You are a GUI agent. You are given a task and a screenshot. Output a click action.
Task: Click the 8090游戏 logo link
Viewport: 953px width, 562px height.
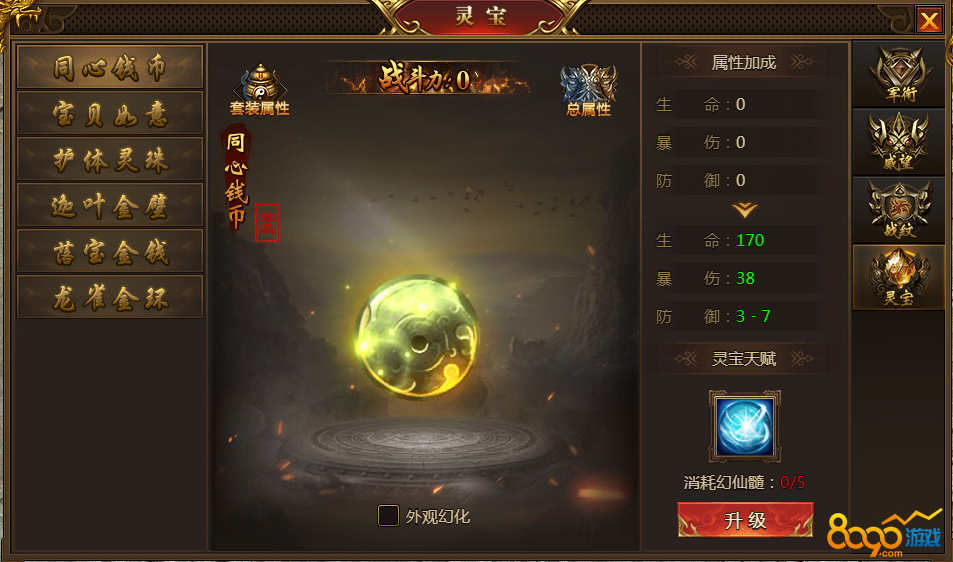(x=884, y=533)
